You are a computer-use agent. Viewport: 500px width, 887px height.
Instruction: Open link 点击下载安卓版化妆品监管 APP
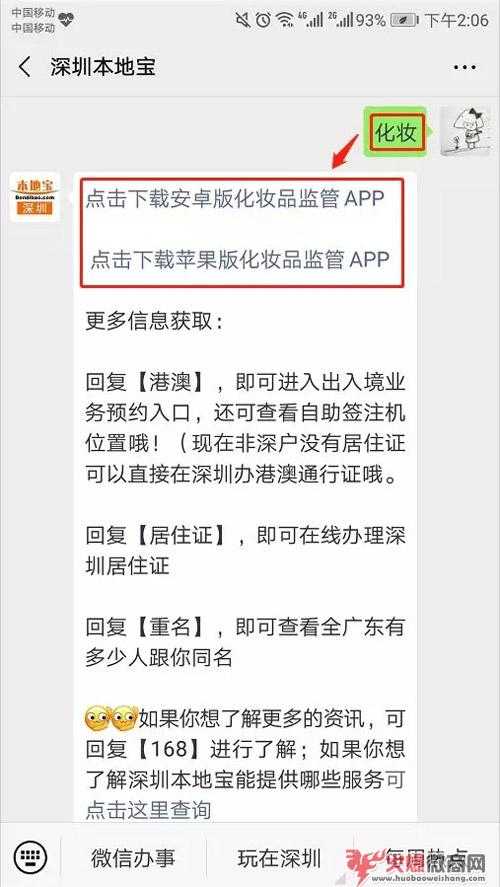pos(235,199)
